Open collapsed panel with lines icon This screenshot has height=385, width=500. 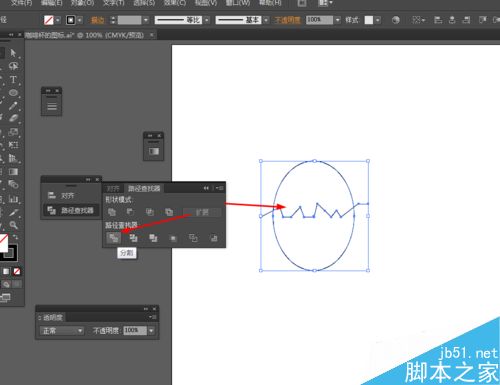point(52,106)
